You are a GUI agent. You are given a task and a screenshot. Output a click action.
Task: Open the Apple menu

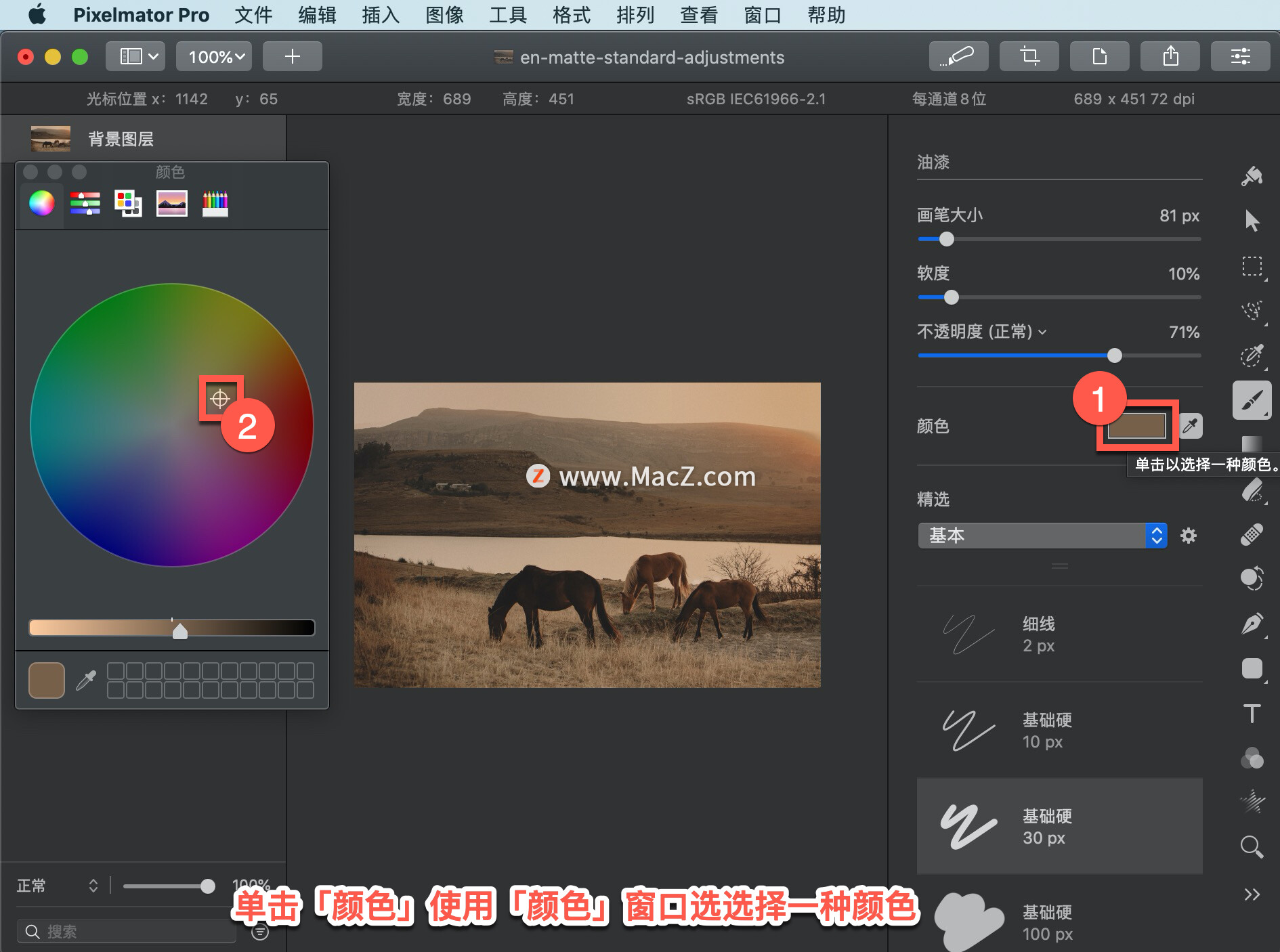[37, 14]
